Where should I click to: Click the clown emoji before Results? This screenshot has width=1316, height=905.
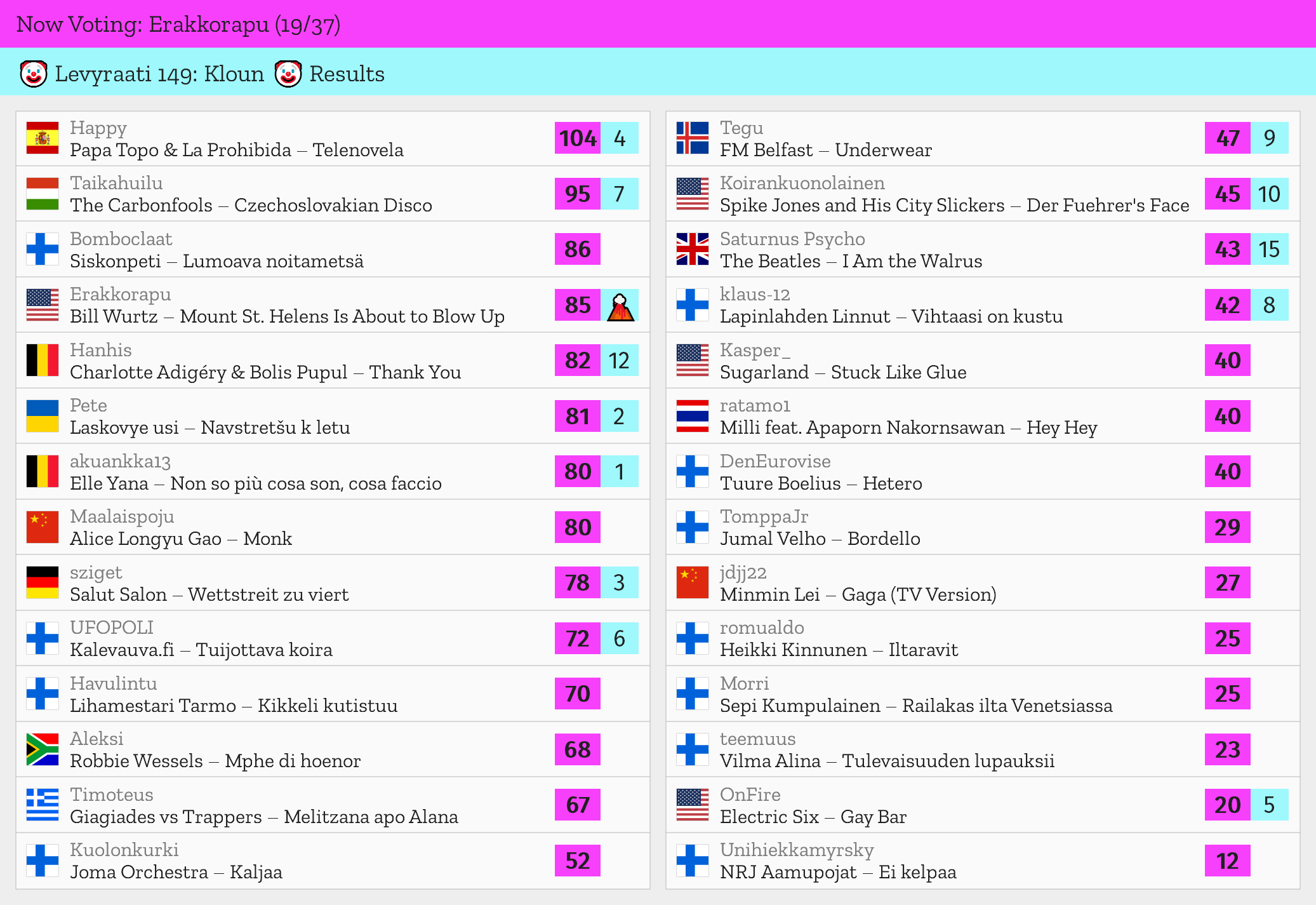pyautogui.click(x=288, y=74)
